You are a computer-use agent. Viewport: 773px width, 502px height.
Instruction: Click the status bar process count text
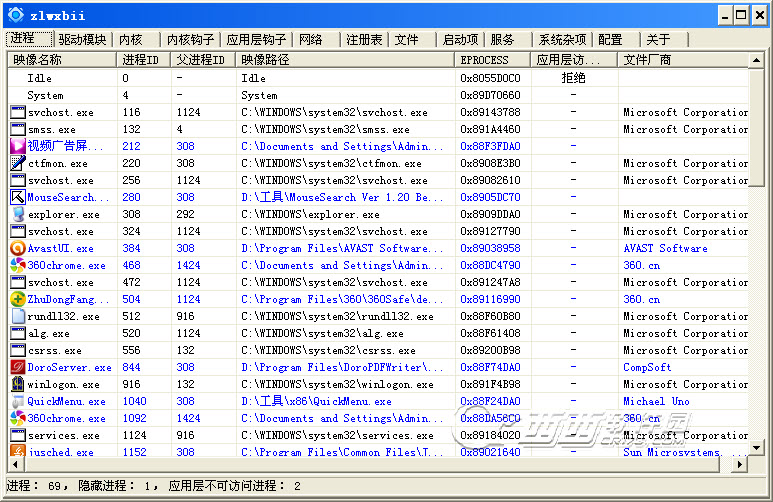click(37, 486)
